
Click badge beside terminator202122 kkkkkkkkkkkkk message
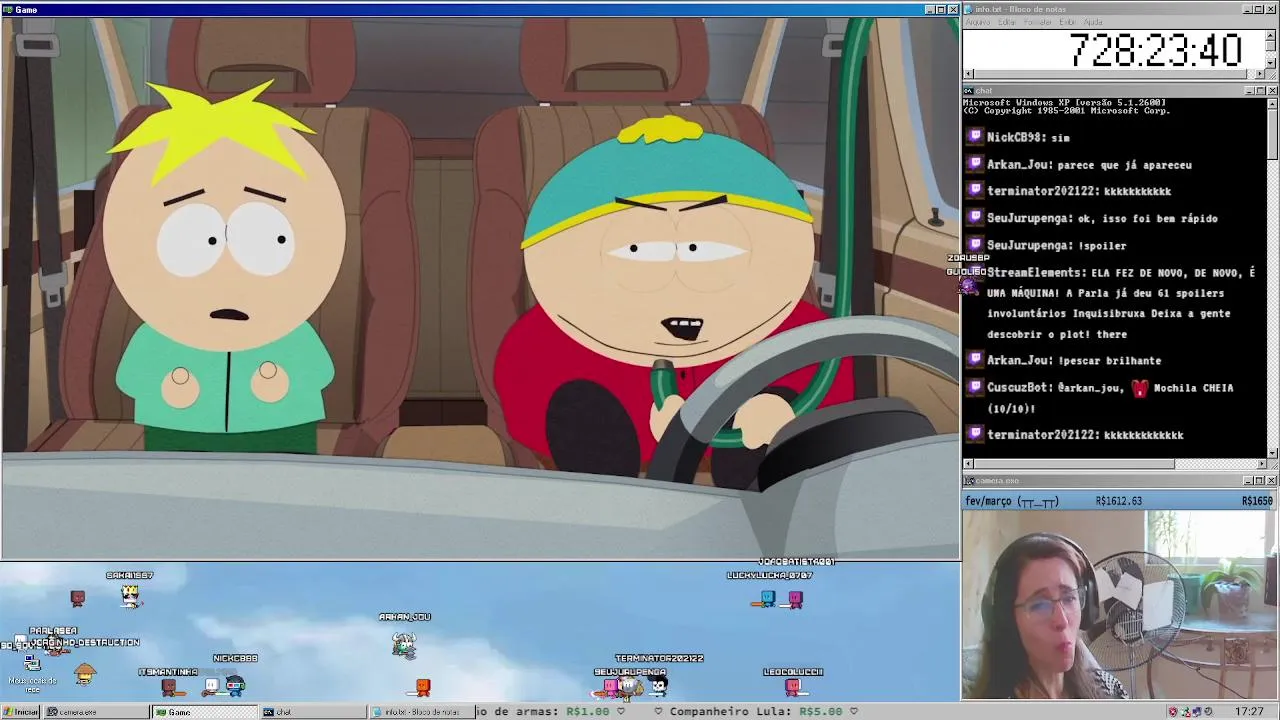click(x=975, y=434)
